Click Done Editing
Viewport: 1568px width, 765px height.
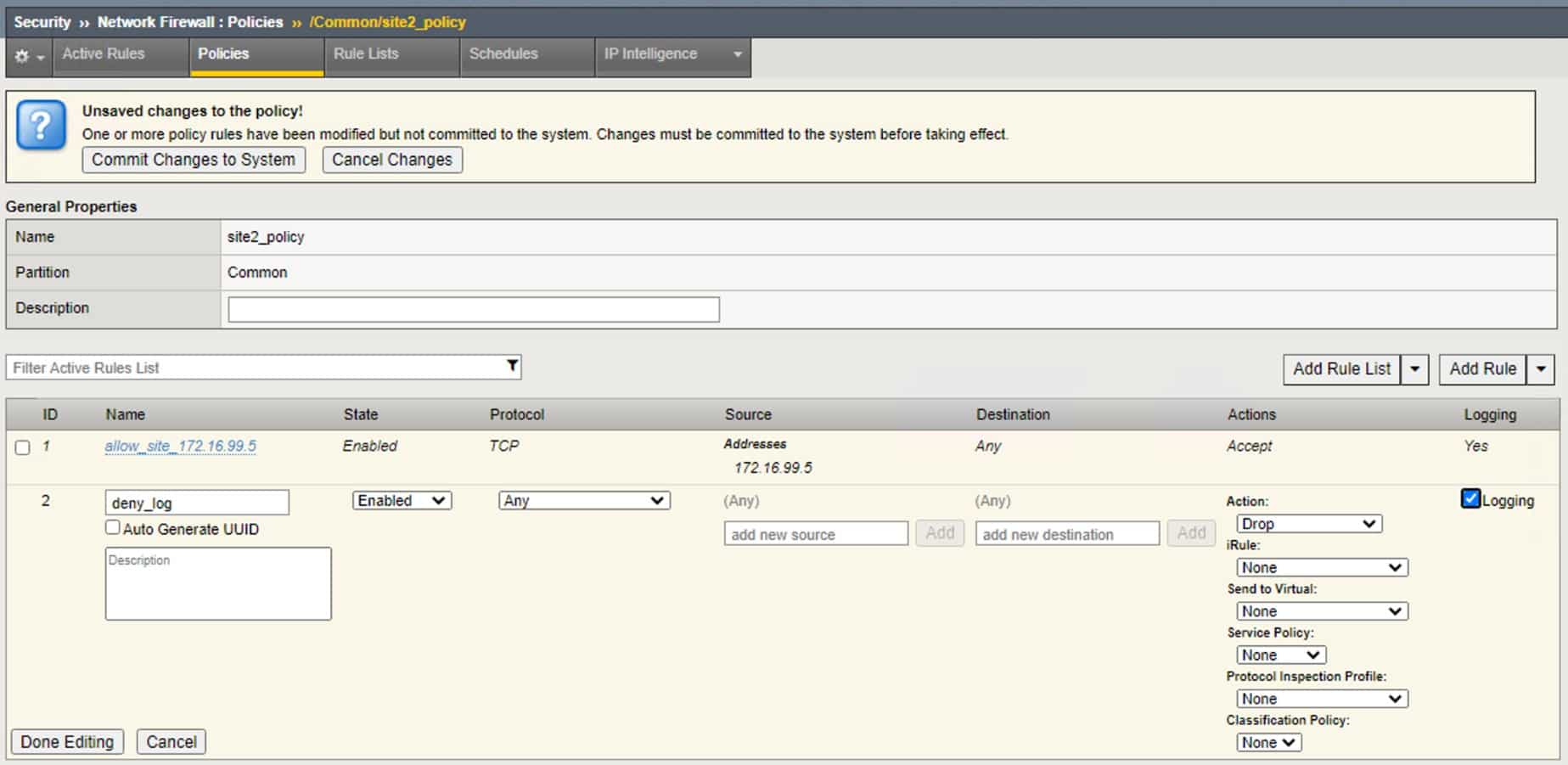pyautogui.click(x=67, y=740)
